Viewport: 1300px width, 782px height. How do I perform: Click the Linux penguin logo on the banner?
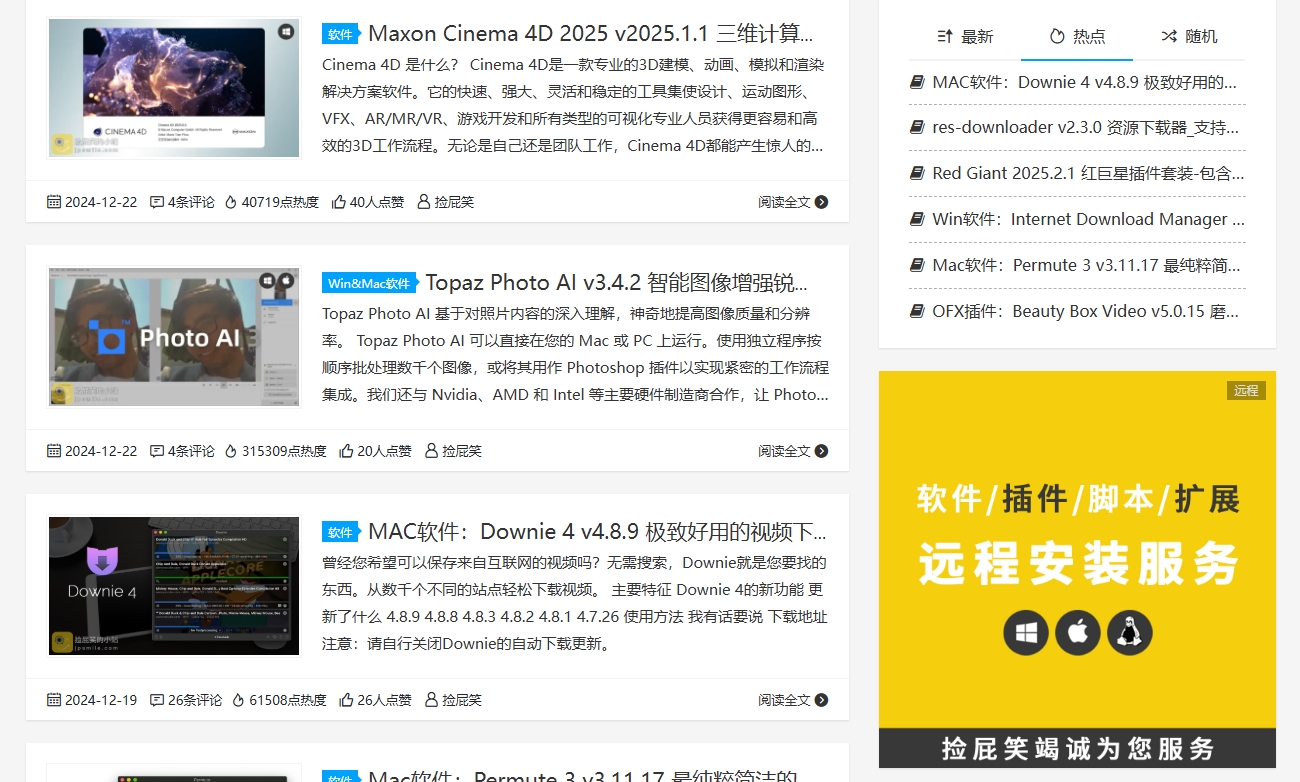click(1130, 633)
